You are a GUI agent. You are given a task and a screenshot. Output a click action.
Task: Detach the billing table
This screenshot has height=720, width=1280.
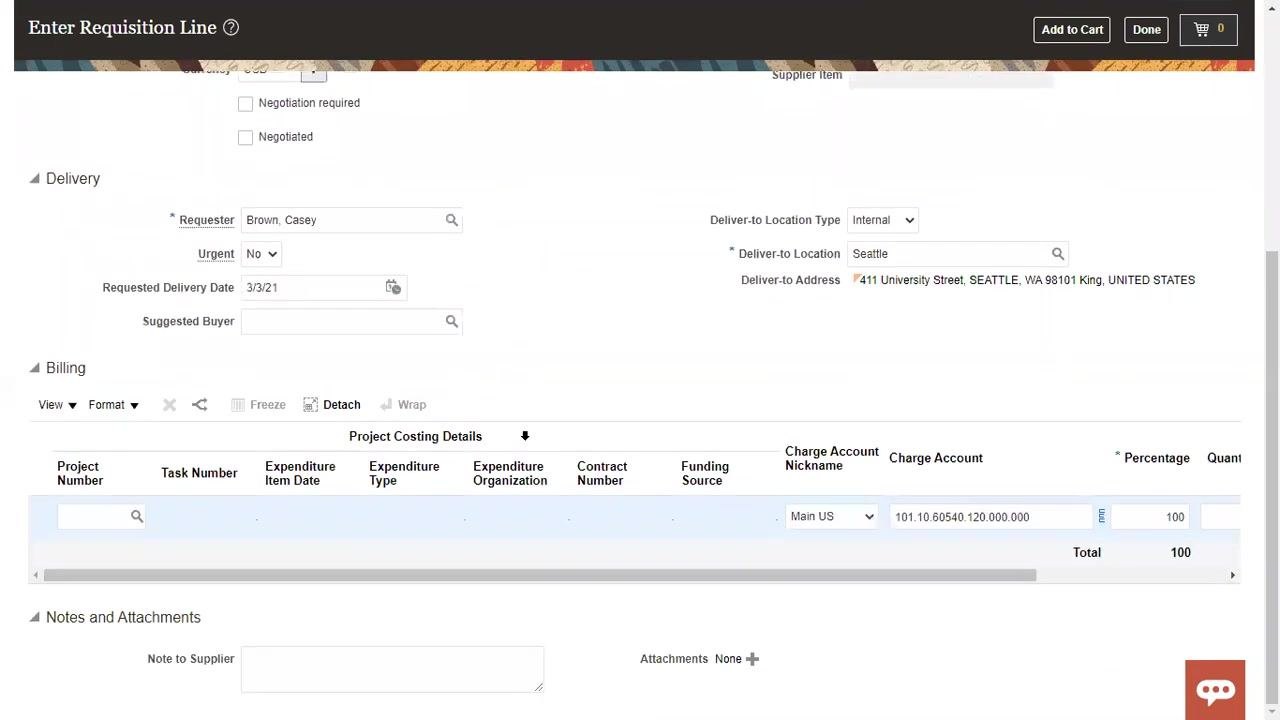tap(332, 405)
